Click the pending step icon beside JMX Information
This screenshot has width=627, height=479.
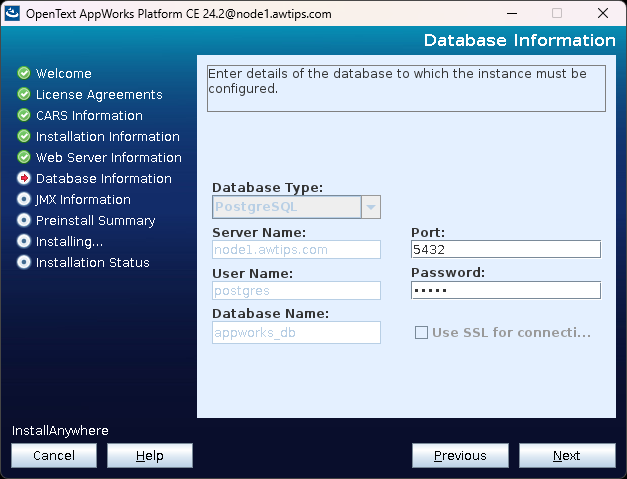coord(24,200)
